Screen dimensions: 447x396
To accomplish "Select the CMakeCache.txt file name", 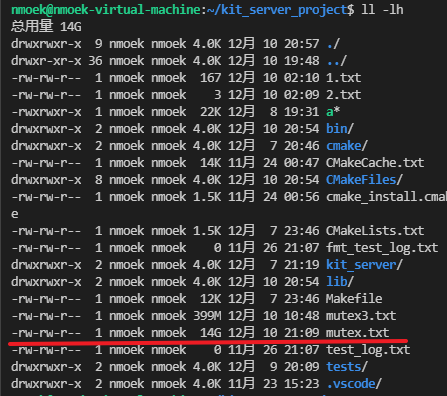I will coord(375,163).
